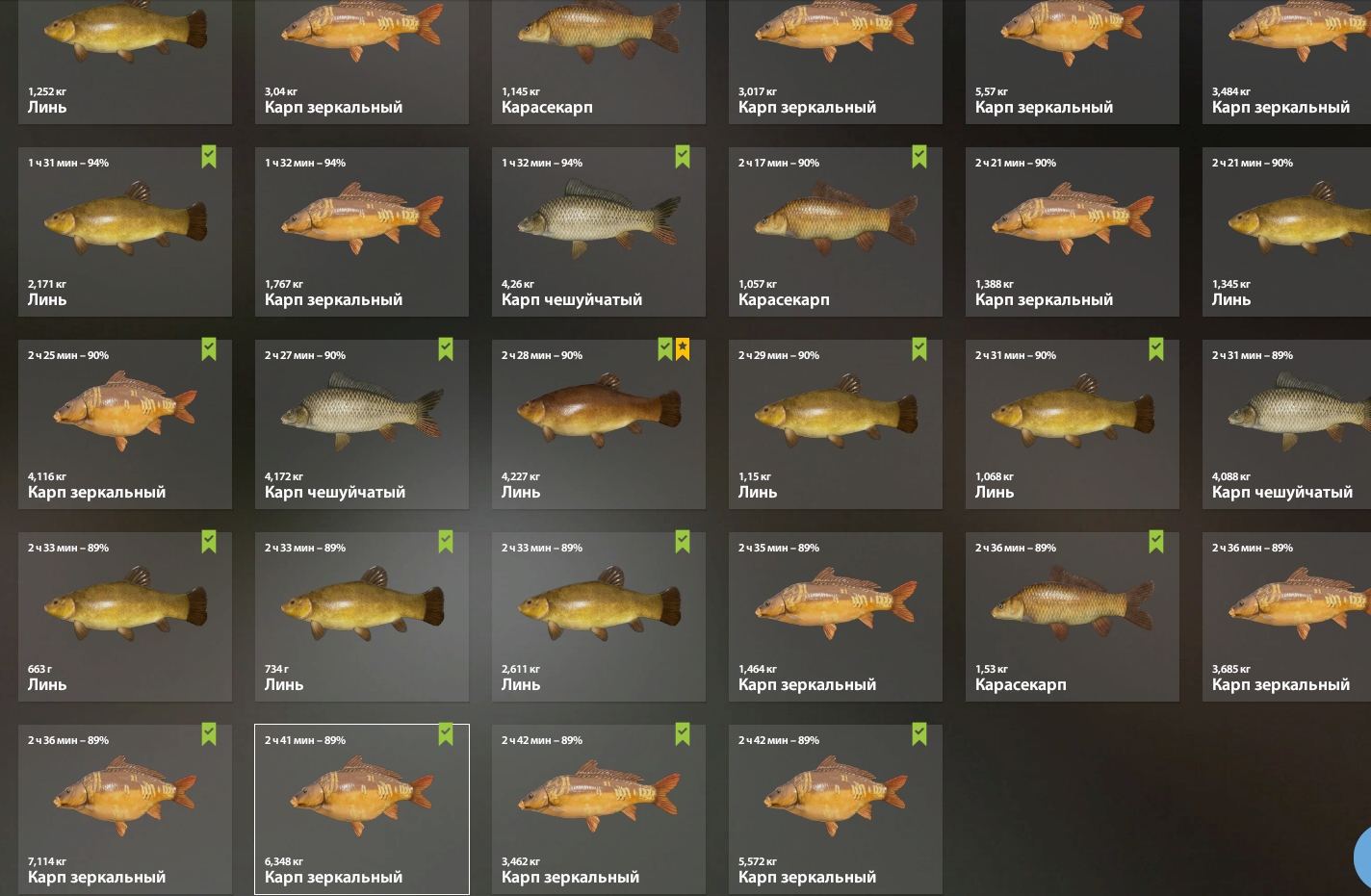Click green checkmark on 1,53 кг Карасекарп card
Image resolution: width=1371 pixels, height=896 pixels.
1156,542
